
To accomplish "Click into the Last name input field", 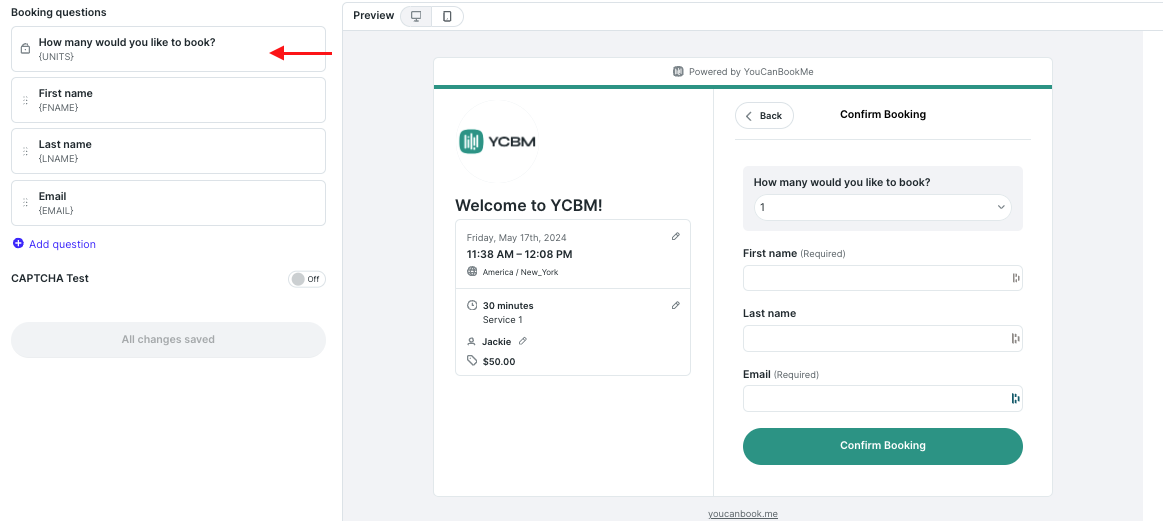I will [883, 338].
